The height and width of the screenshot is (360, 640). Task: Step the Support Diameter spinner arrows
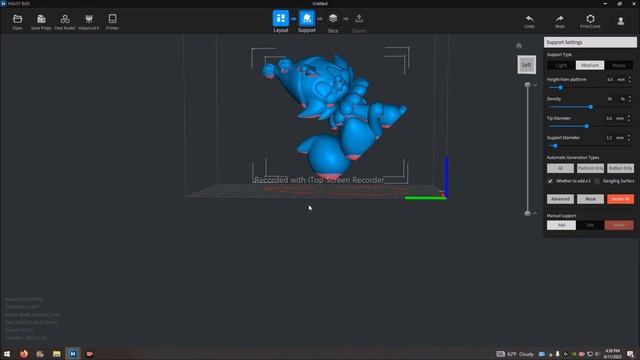629,138
